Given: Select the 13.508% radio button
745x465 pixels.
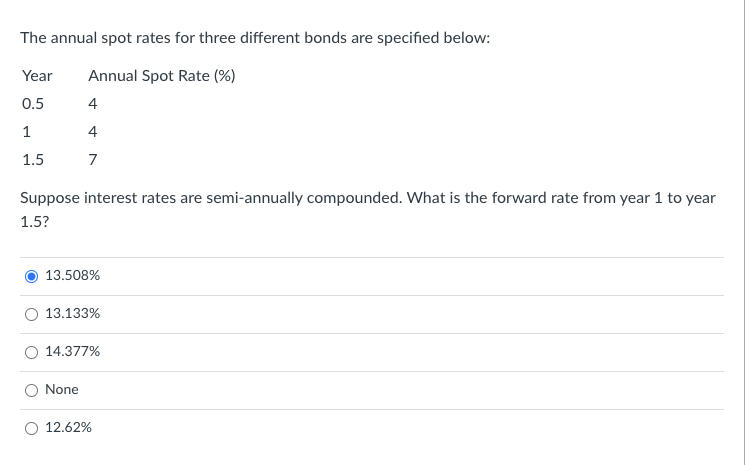Looking at the screenshot, I should (x=32, y=275).
